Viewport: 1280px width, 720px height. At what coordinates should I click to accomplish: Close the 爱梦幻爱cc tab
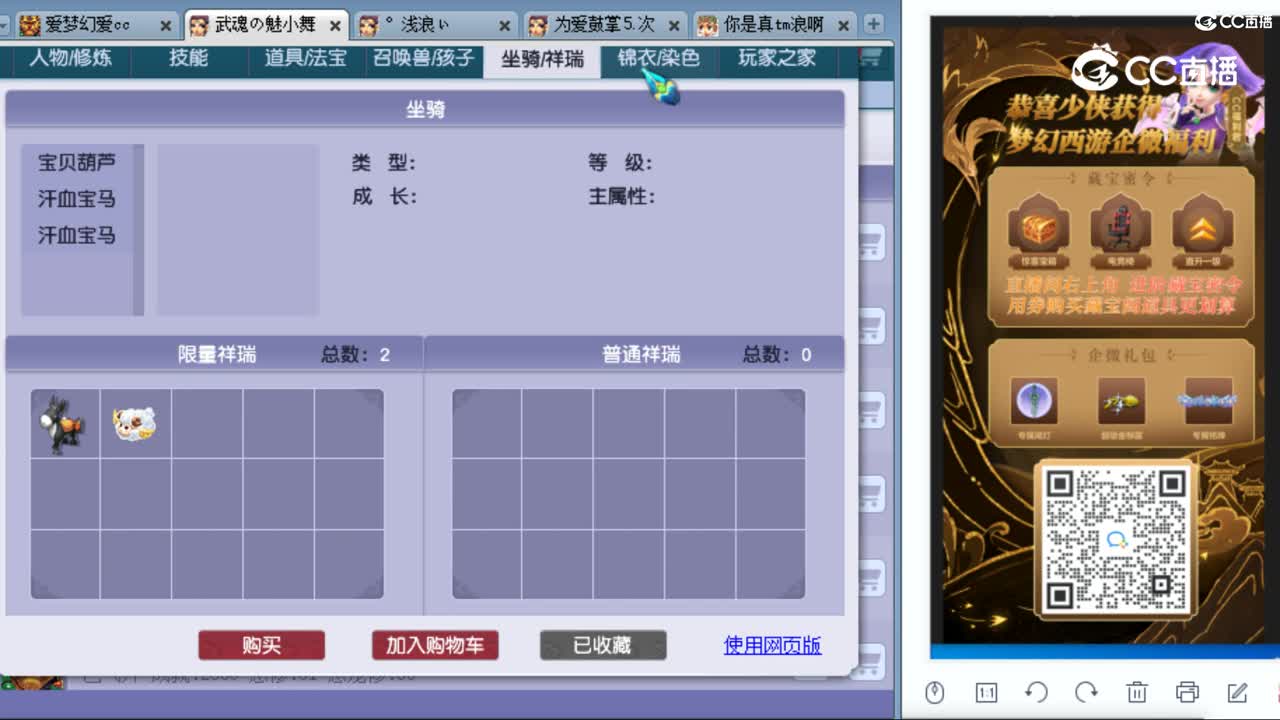pyautogui.click(x=166, y=25)
